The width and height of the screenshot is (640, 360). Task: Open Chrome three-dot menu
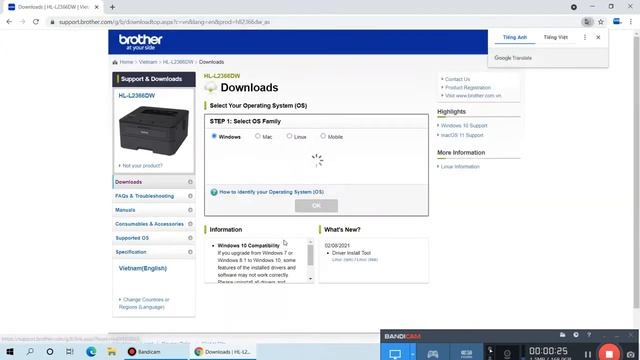(631, 22)
